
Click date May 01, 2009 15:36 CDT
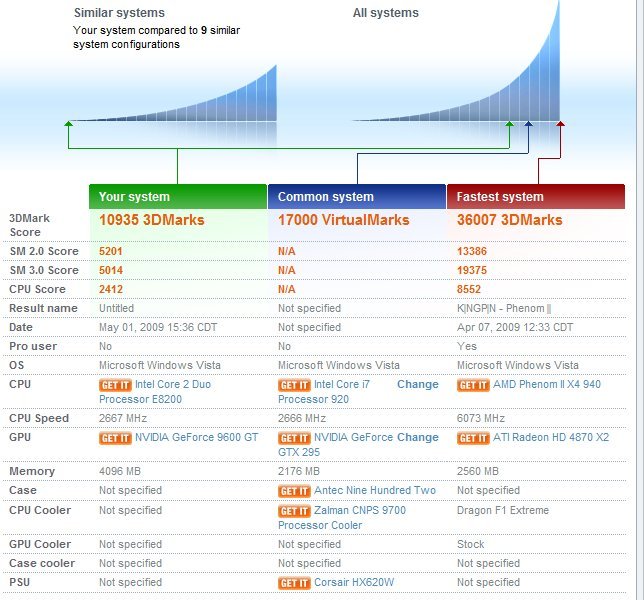[158, 327]
